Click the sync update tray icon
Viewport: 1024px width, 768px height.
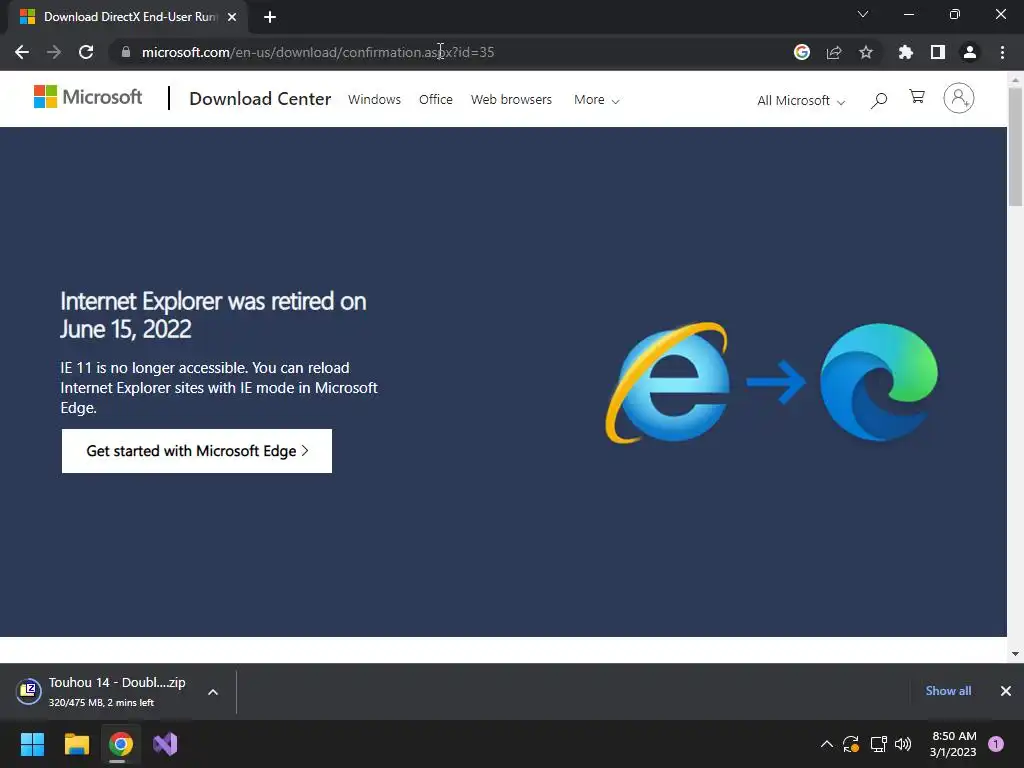851,744
